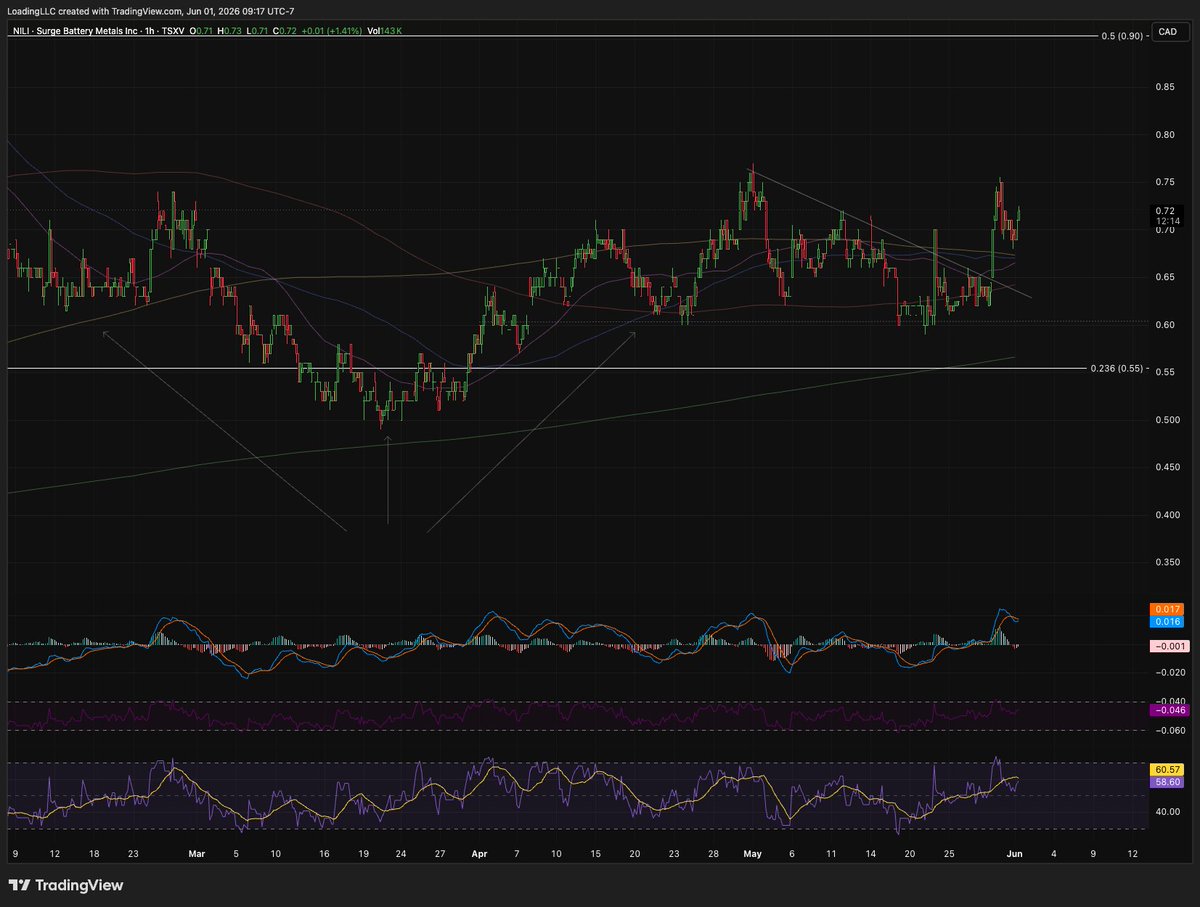The width and height of the screenshot is (1200, 907).
Task: Click the 0.350 price axis label
Action: click(1167, 563)
